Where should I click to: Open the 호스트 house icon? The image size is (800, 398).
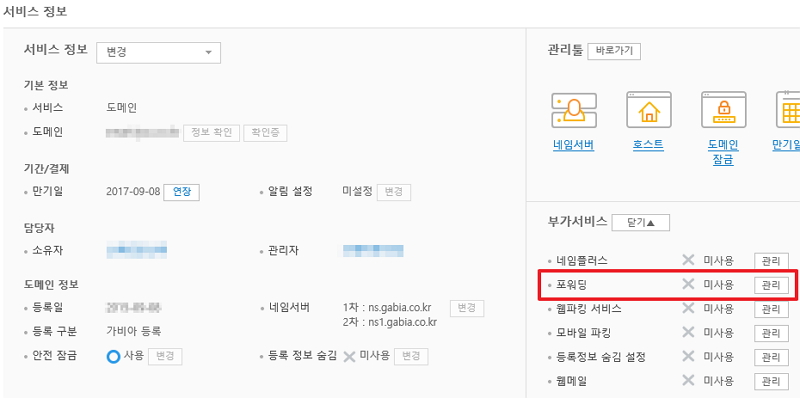tap(648, 110)
